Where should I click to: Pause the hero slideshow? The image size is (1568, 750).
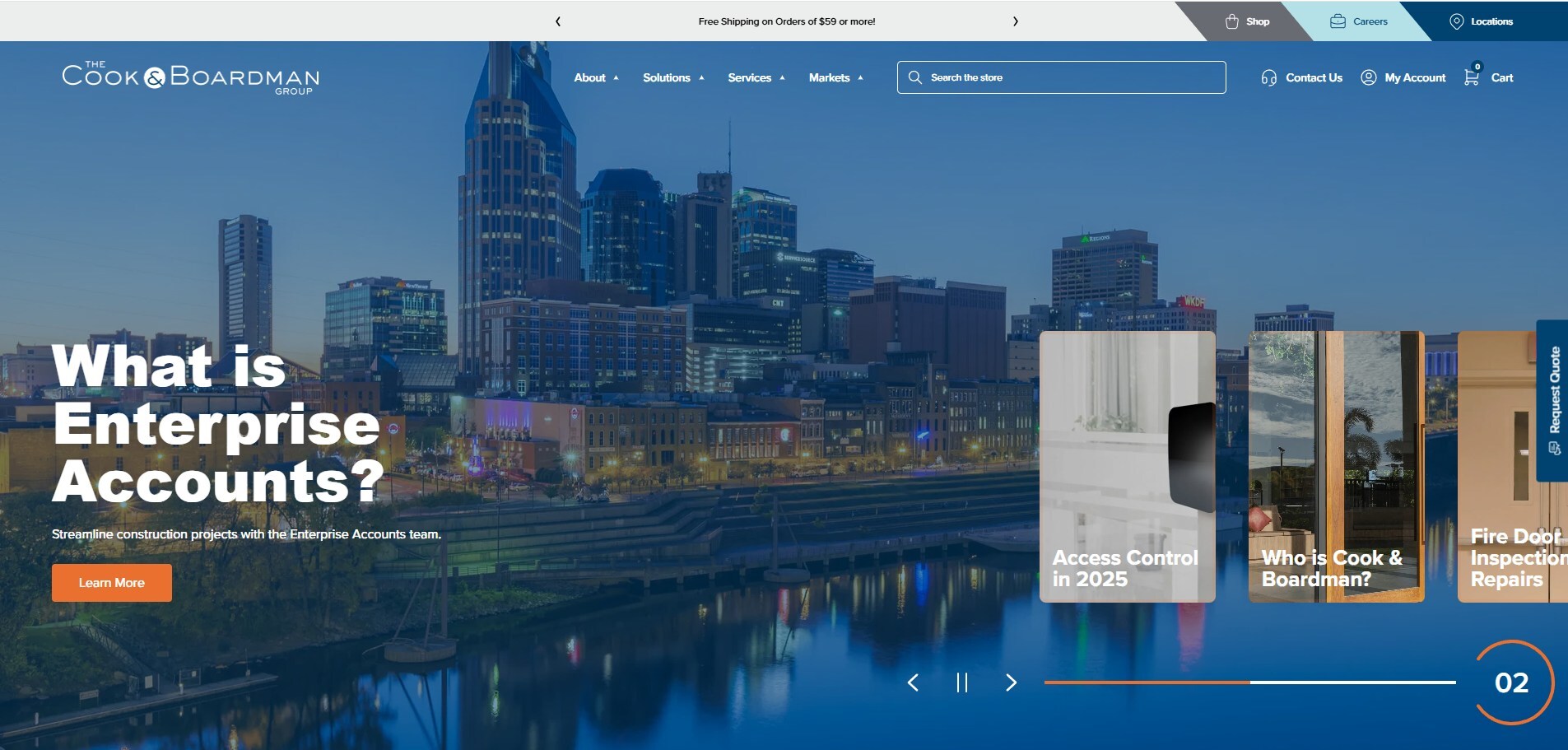click(961, 682)
